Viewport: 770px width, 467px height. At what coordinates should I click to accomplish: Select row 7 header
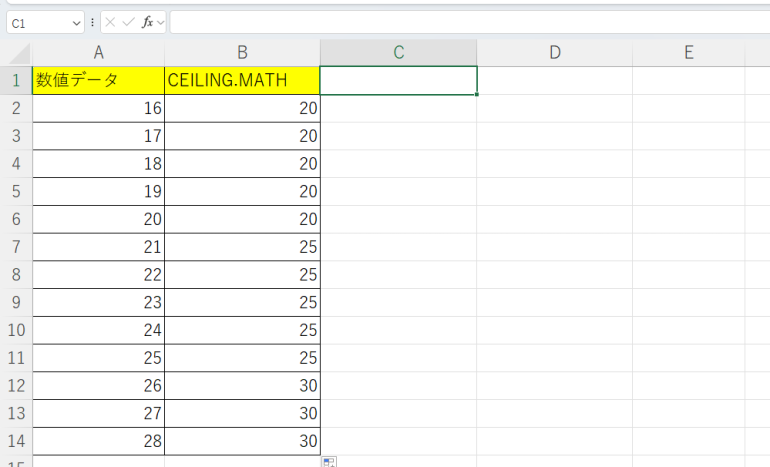coord(16,247)
